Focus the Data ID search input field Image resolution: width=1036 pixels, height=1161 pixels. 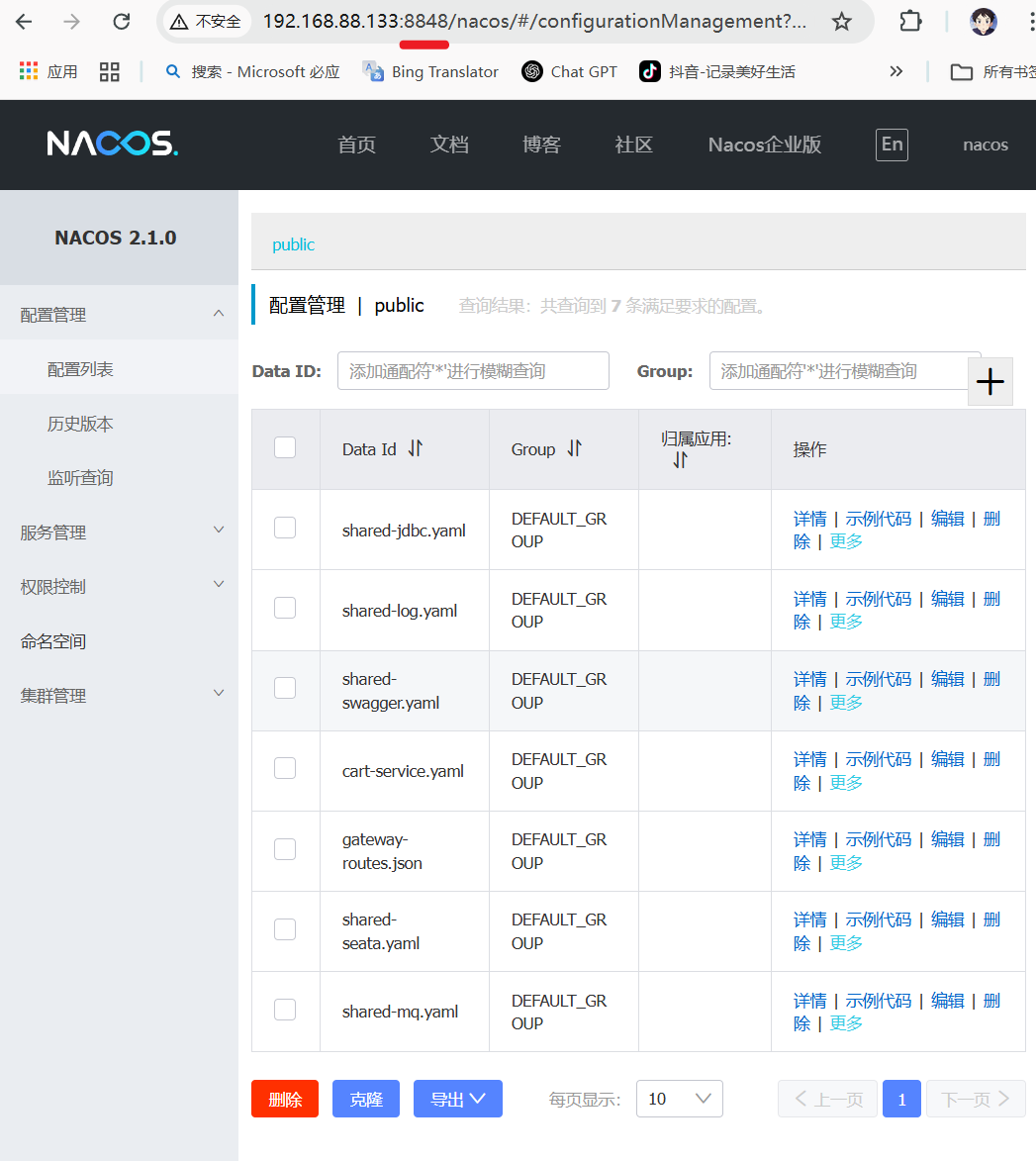click(473, 371)
